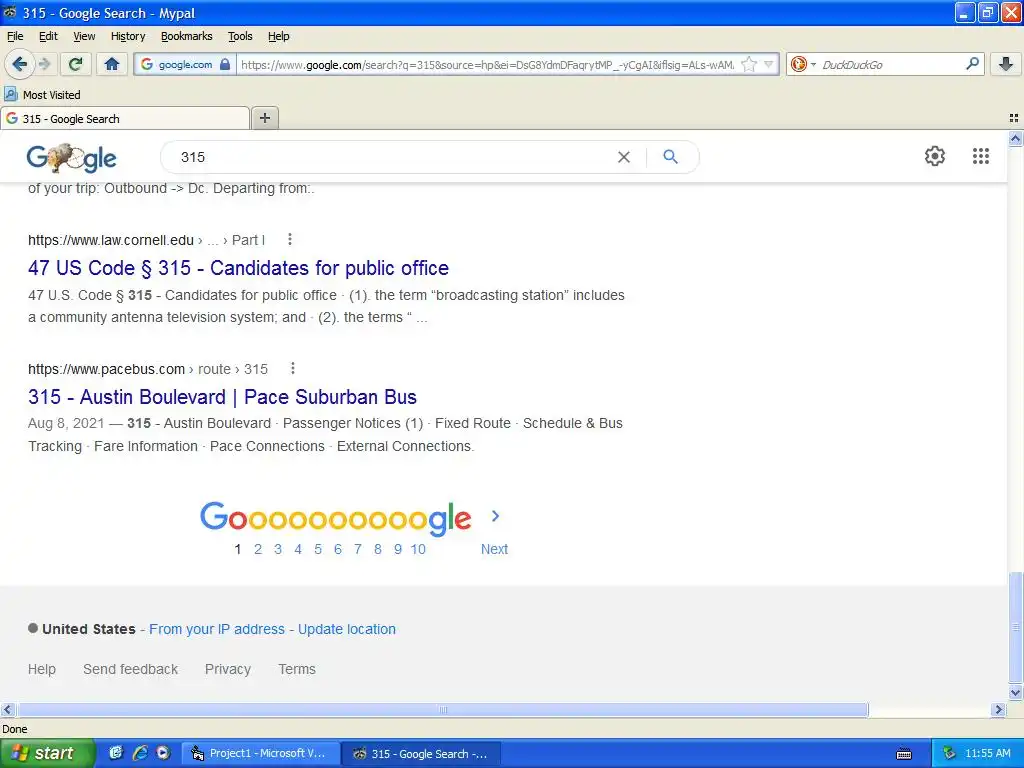Open Send feedback footer link

131,669
